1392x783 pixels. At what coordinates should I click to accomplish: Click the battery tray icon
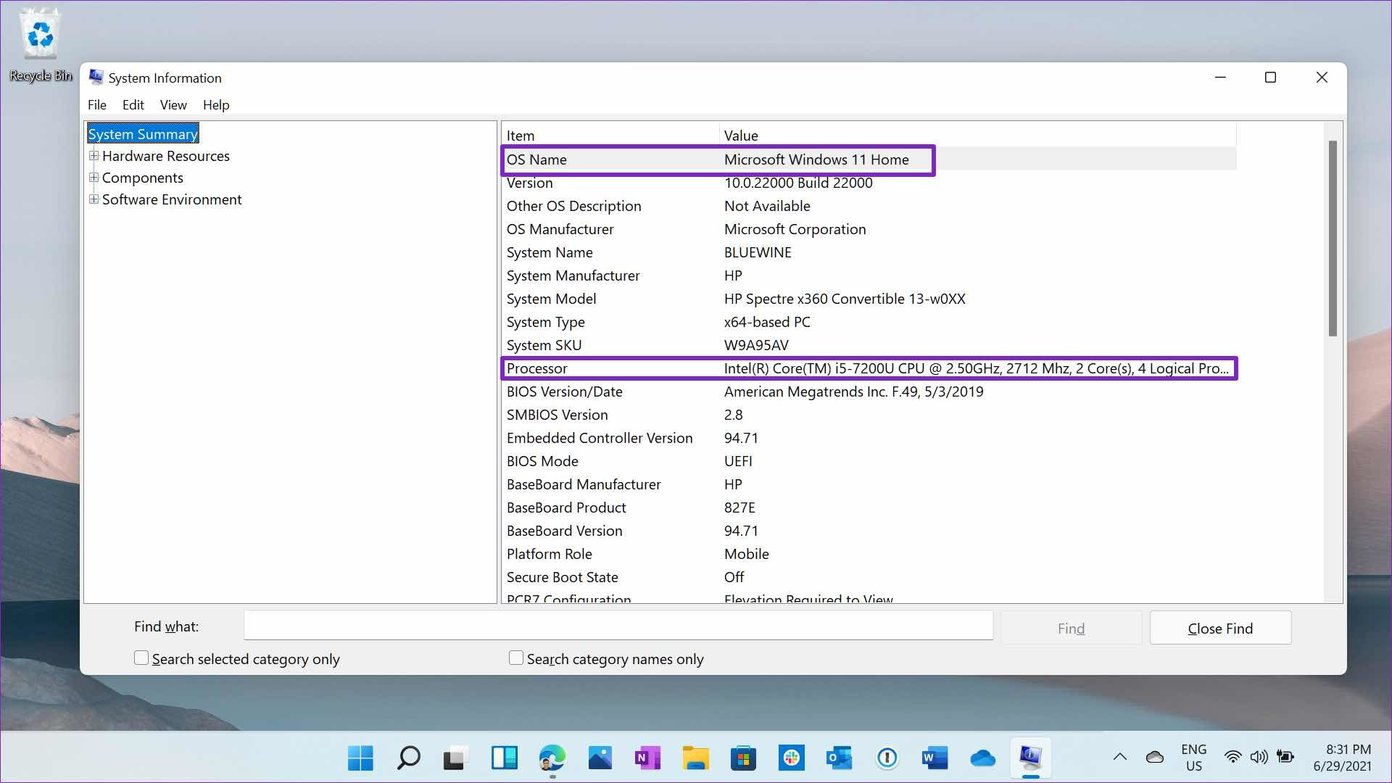[1285, 757]
